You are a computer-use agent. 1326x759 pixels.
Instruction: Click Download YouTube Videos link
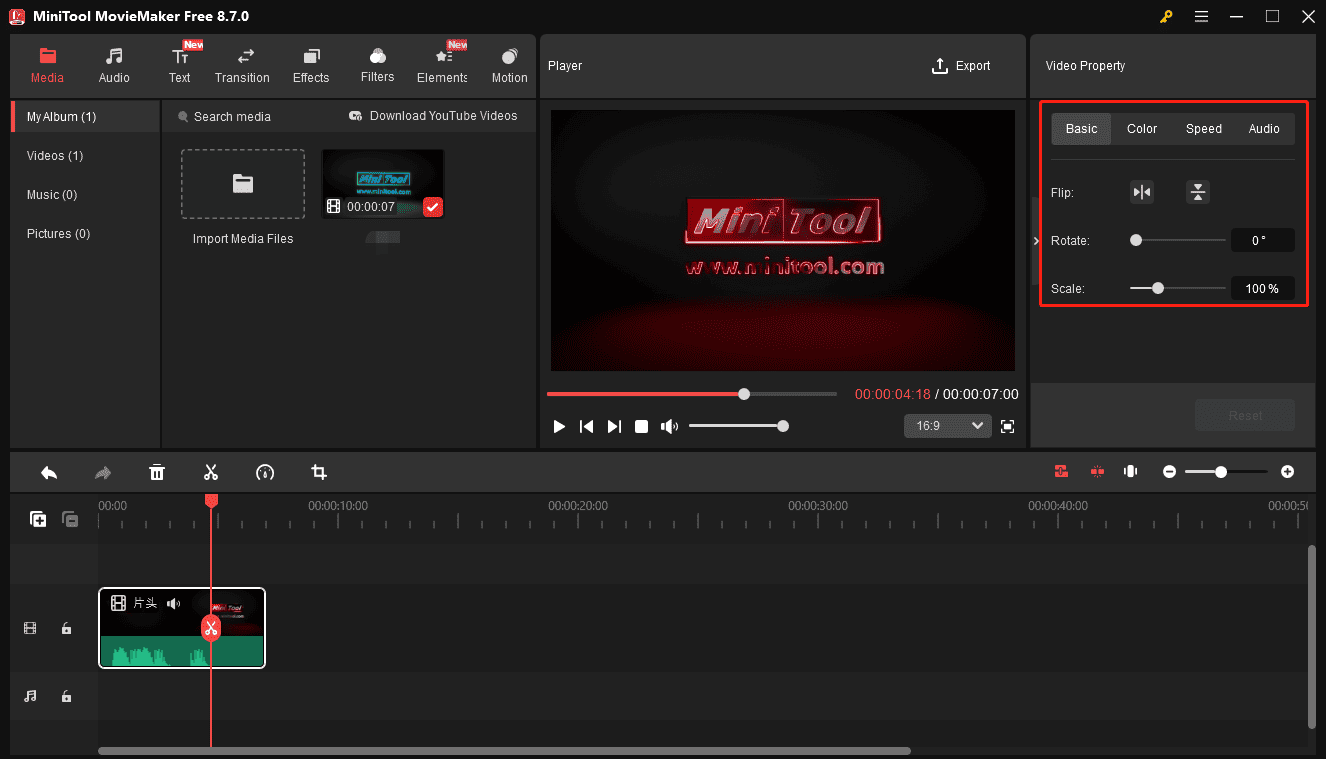pos(433,116)
